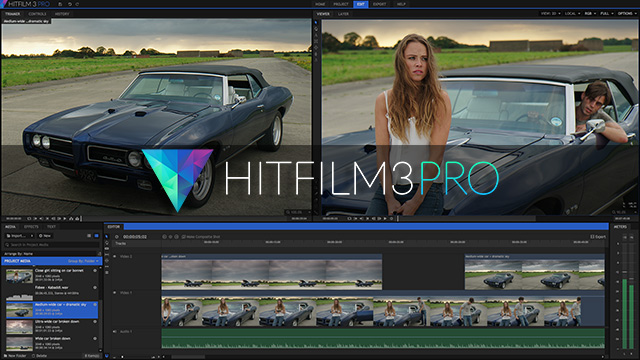
Task: Mute the Audio 1 track
Action: coord(114,331)
